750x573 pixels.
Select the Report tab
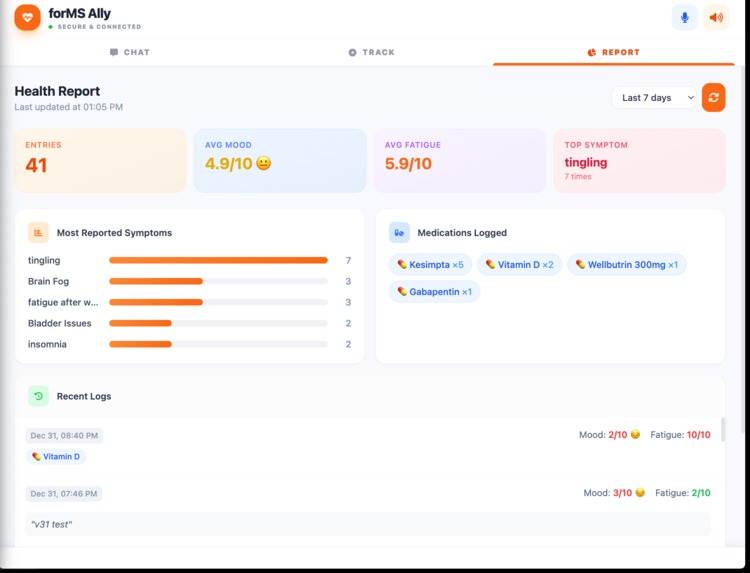tap(614, 52)
